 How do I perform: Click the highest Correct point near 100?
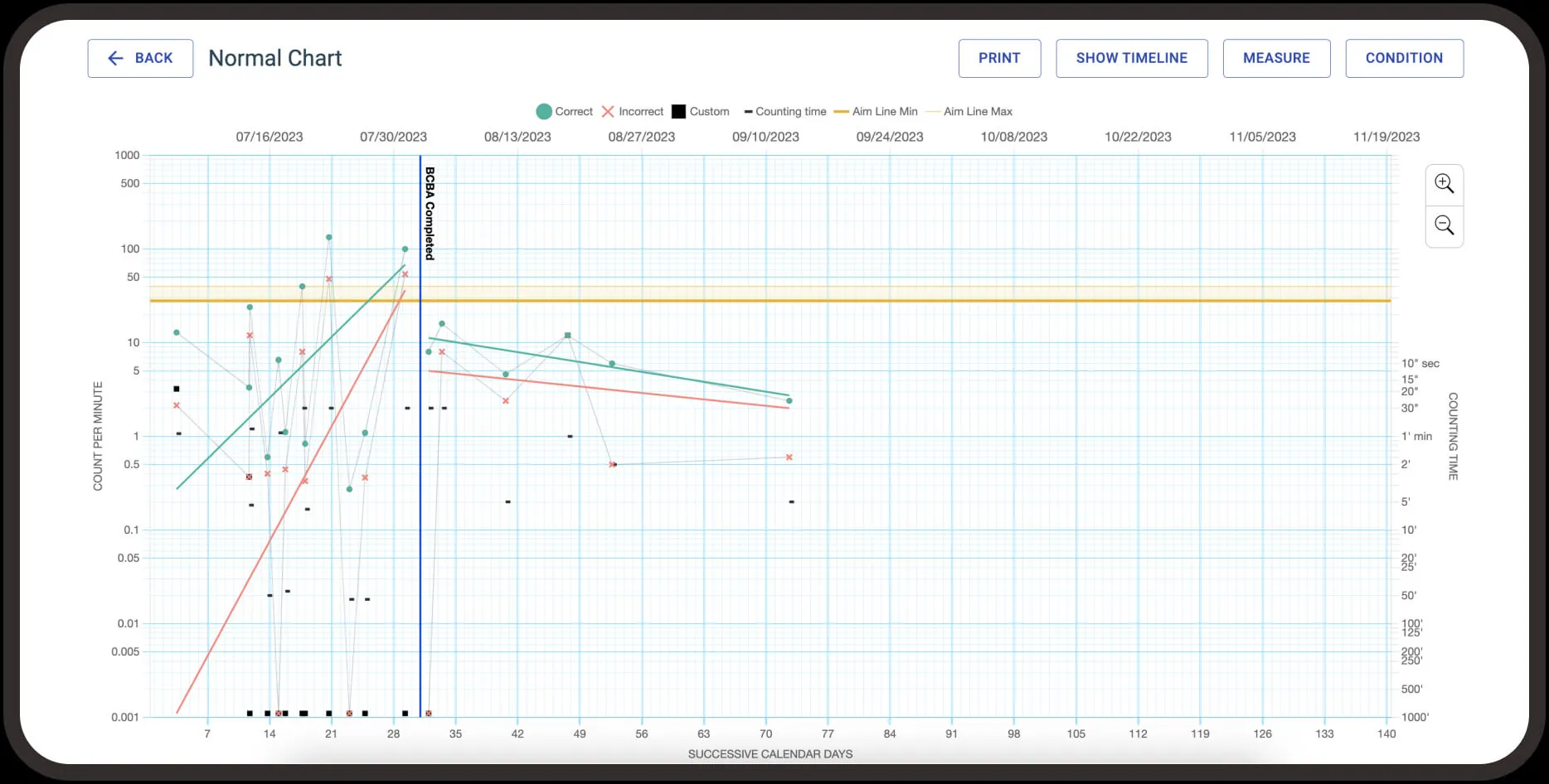[329, 237]
